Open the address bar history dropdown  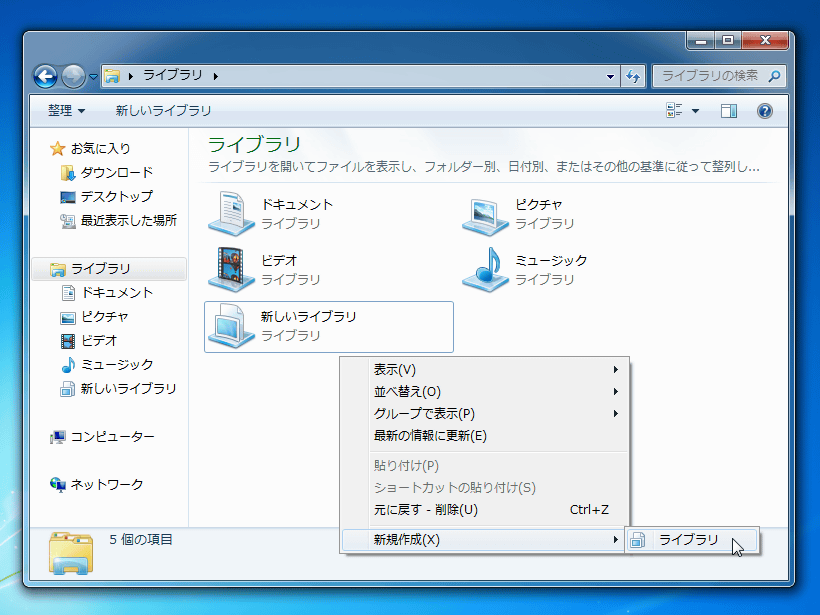point(610,77)
